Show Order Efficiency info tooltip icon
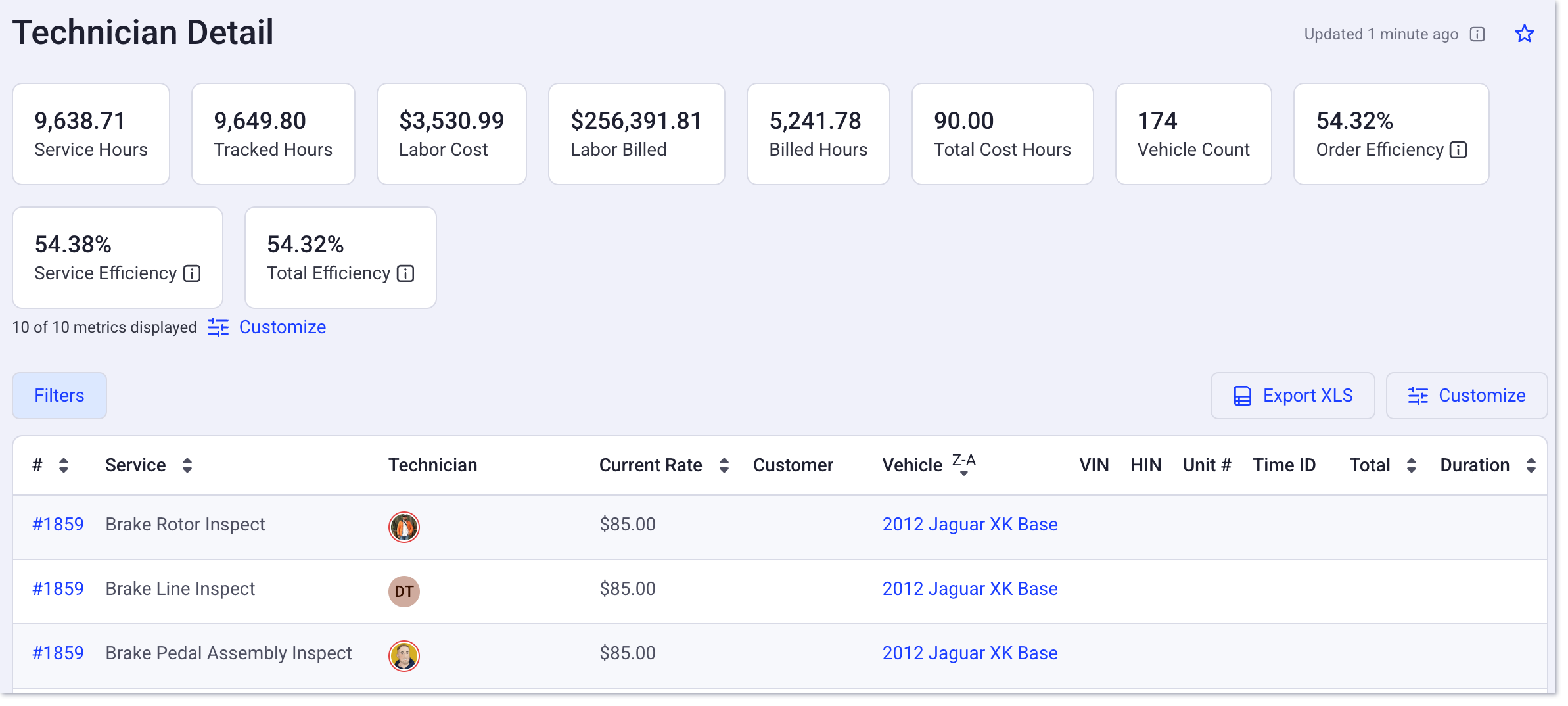Image resolution: width=1568 pixels, height=706 pixels. pos(1458,150)
